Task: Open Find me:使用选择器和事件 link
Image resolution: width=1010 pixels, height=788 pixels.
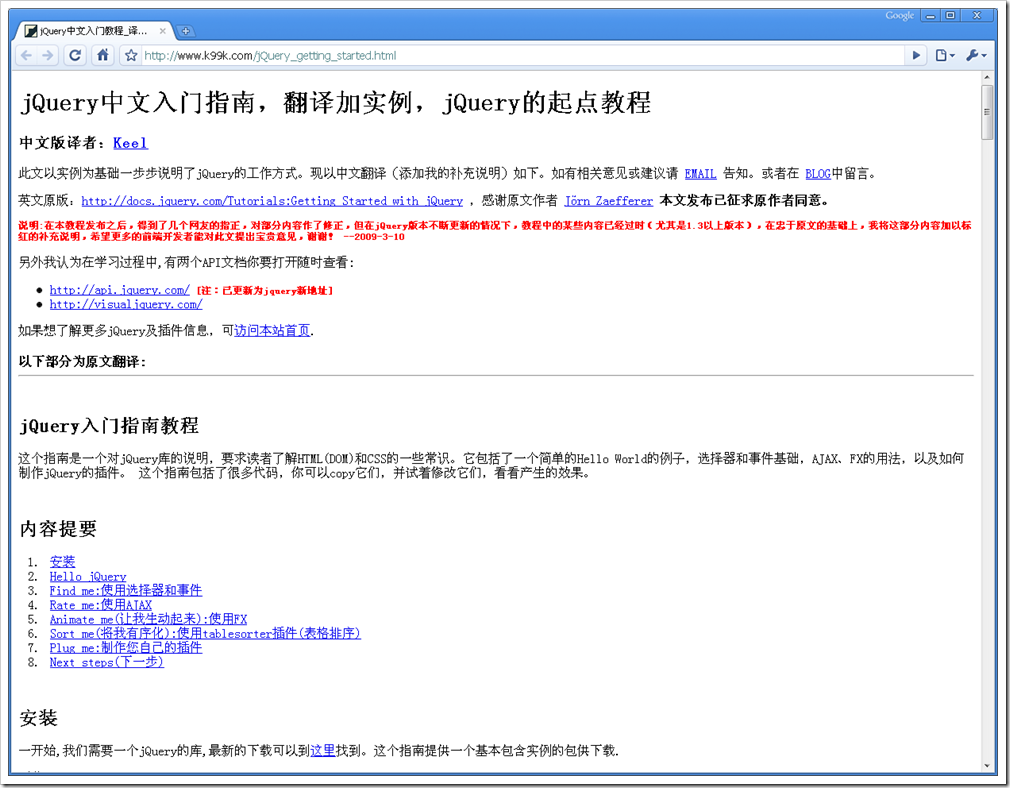Action: click(126, 591)
